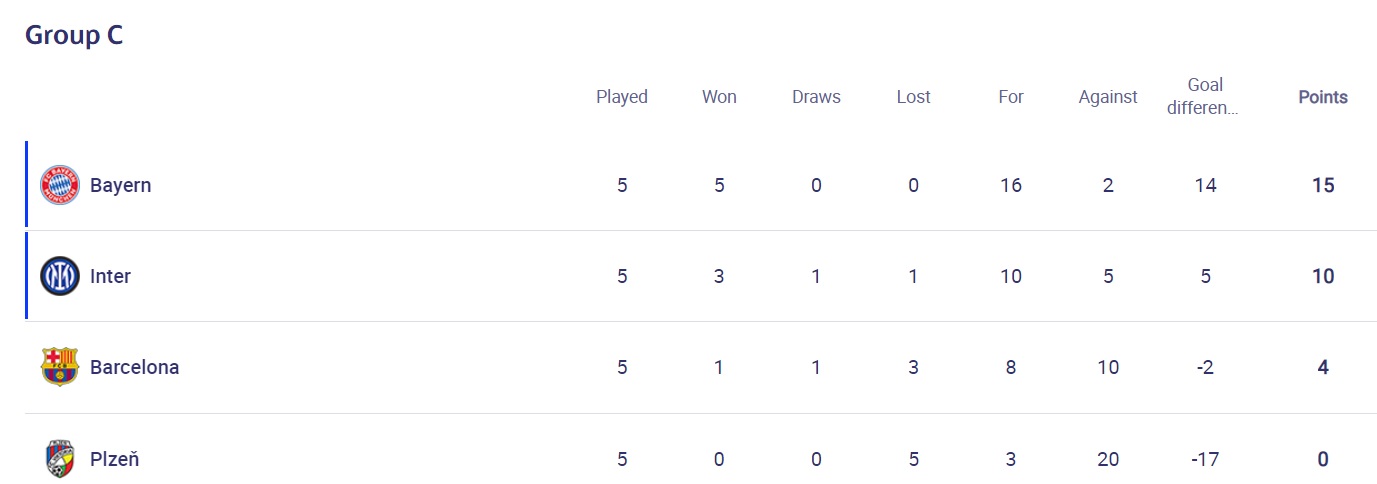1377x484 pixels.
Task: Click the Group C heading
Action: 73,35
